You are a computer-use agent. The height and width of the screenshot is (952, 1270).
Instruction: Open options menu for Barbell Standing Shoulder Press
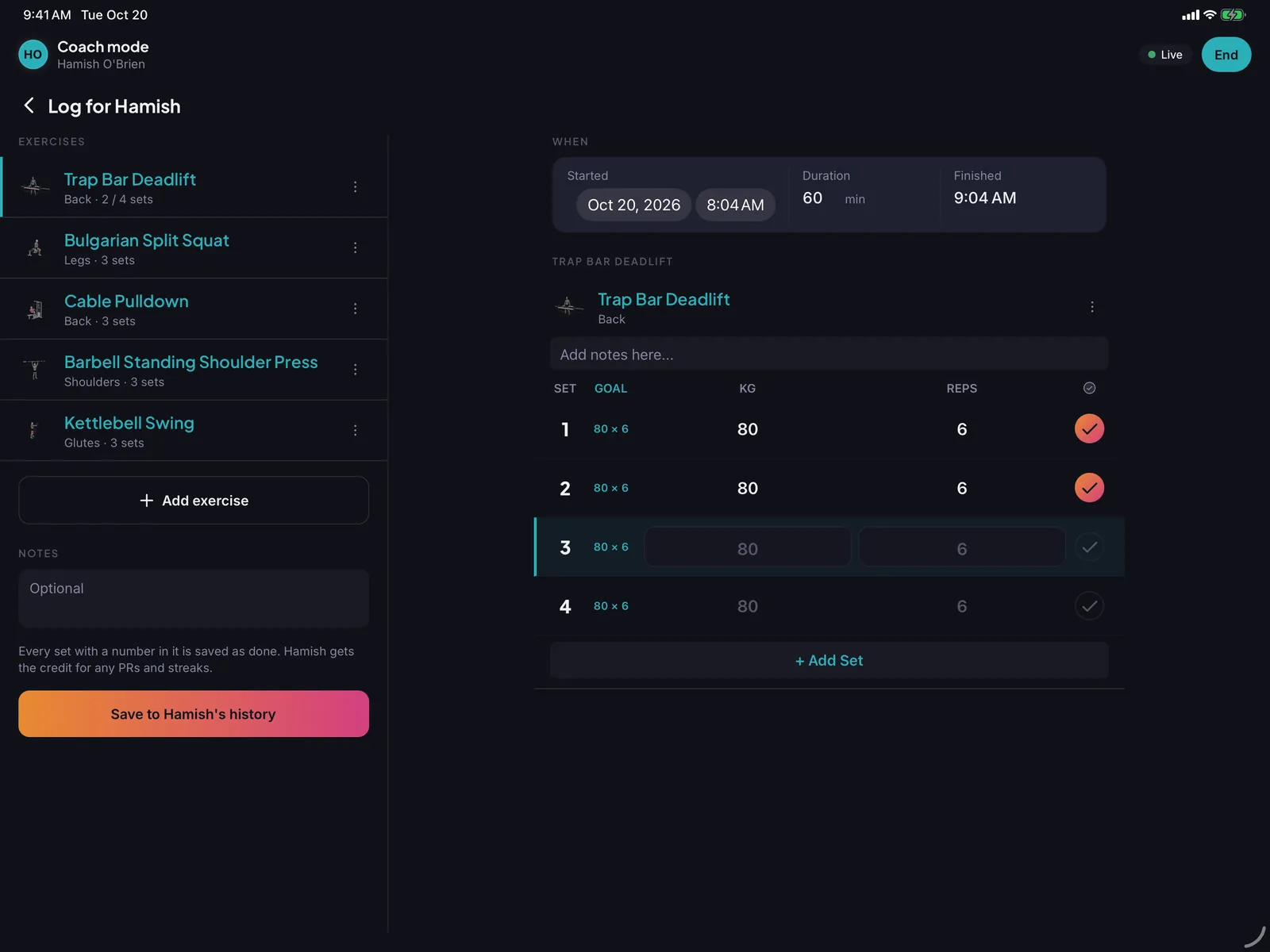[x=355, y=370]
